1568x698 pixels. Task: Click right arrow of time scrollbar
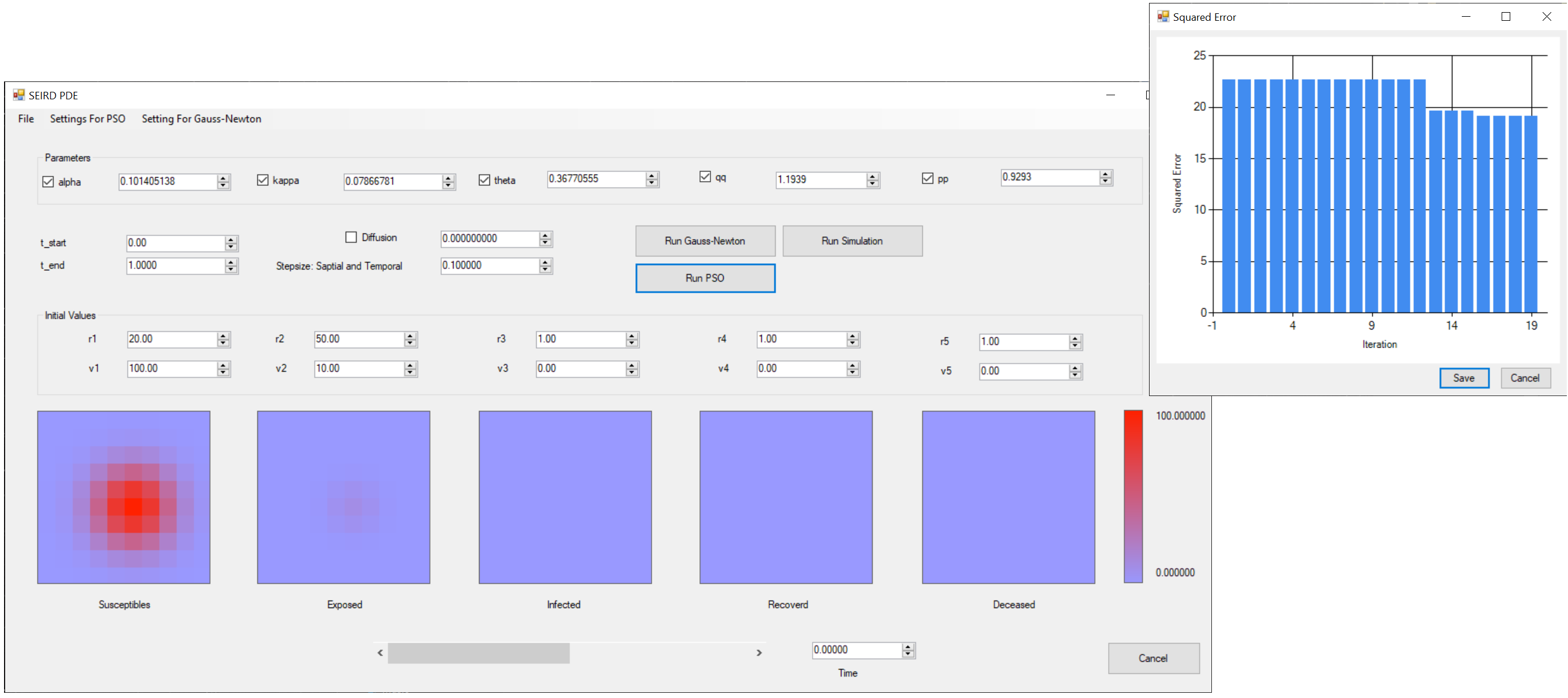pyautogui.click(x=758, y=652)
